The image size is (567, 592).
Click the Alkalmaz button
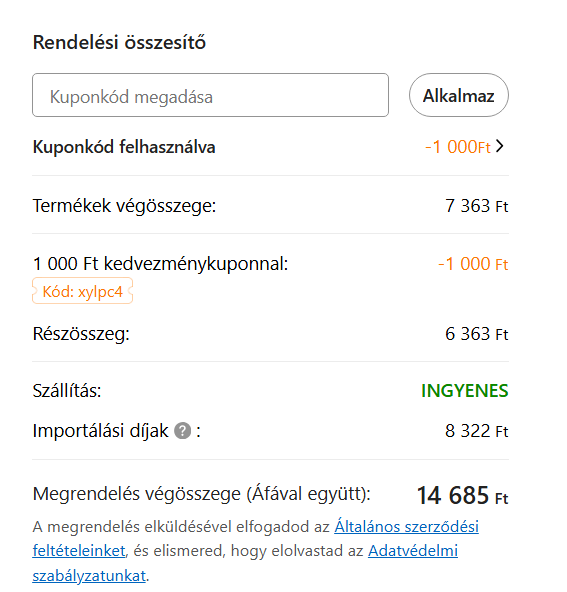tap(459, 95)
